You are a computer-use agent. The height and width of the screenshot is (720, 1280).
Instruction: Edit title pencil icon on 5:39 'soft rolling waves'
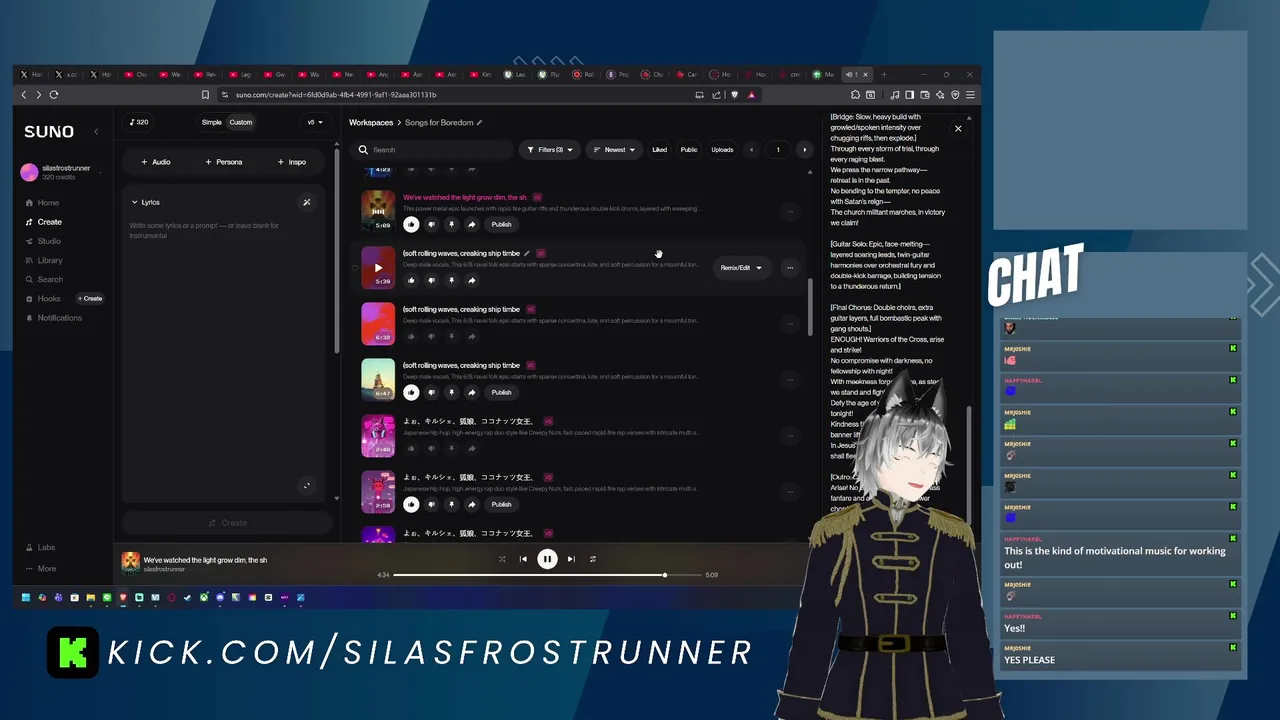tap(527, 253)
